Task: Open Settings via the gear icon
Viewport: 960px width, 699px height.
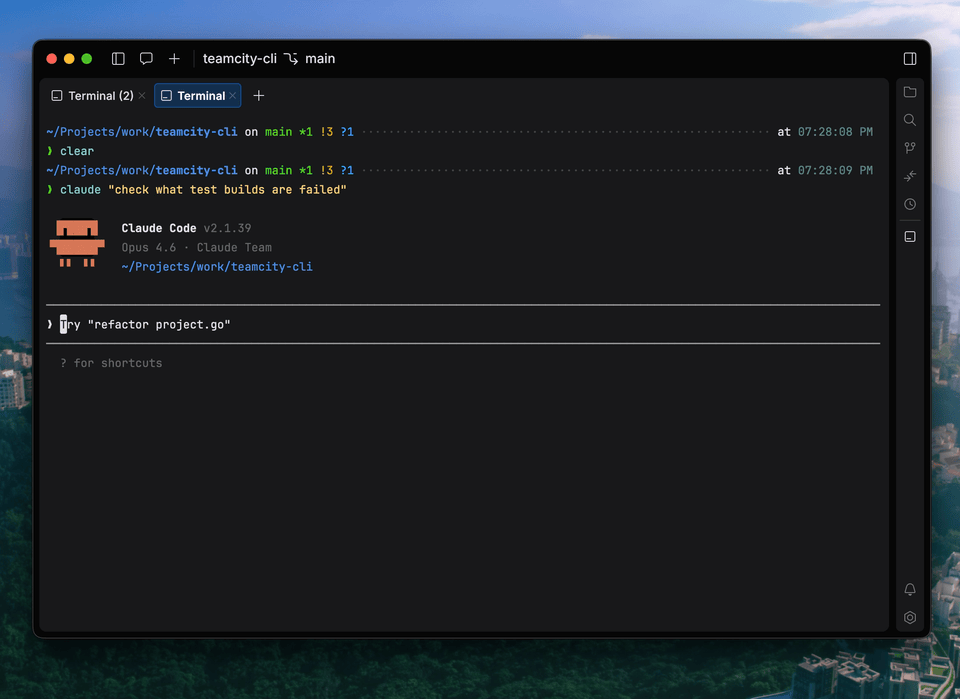Action: pyautogui.click(x=910, y=618)
